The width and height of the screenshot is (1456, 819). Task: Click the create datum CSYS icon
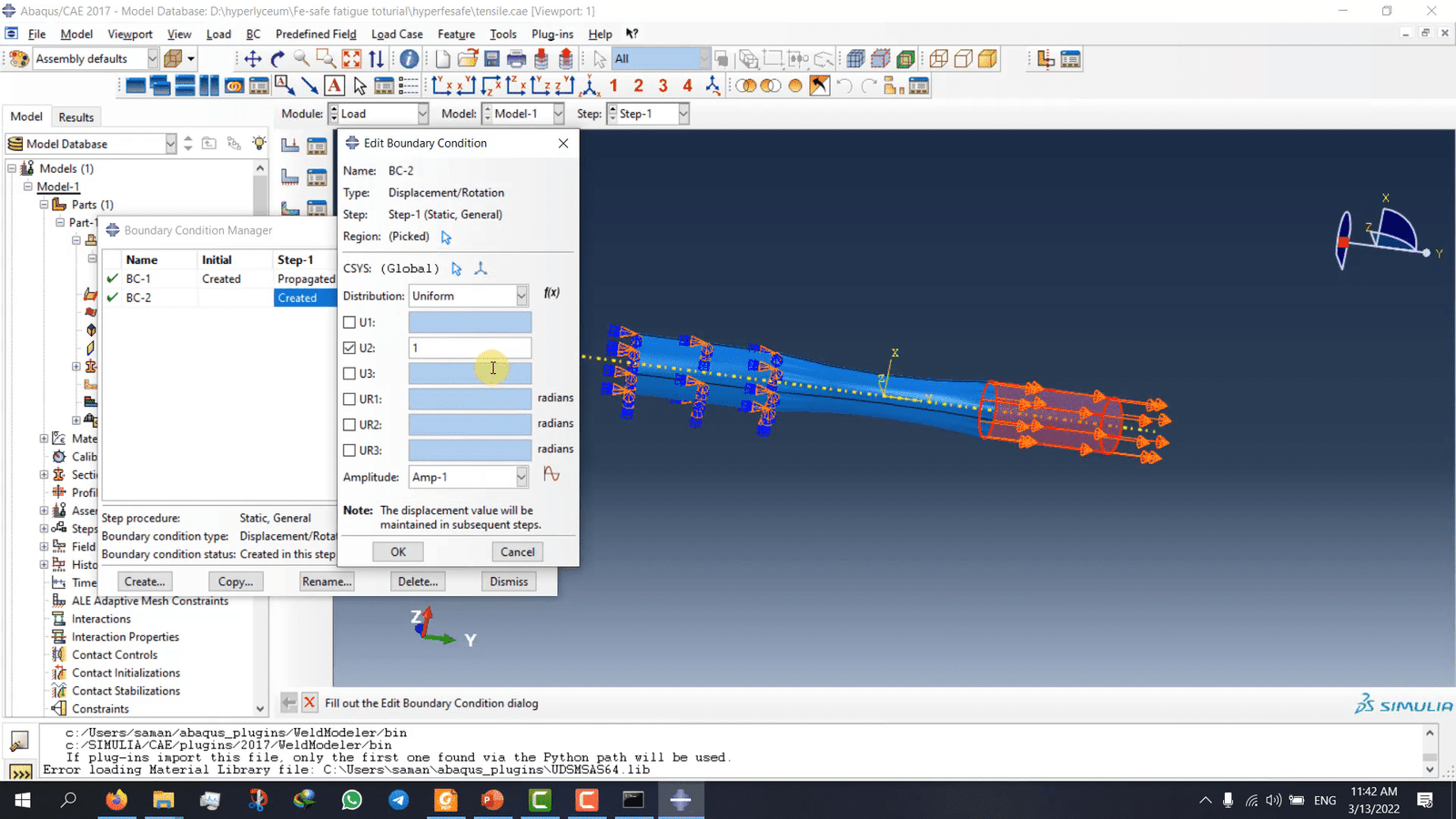[x=480, y=268]
